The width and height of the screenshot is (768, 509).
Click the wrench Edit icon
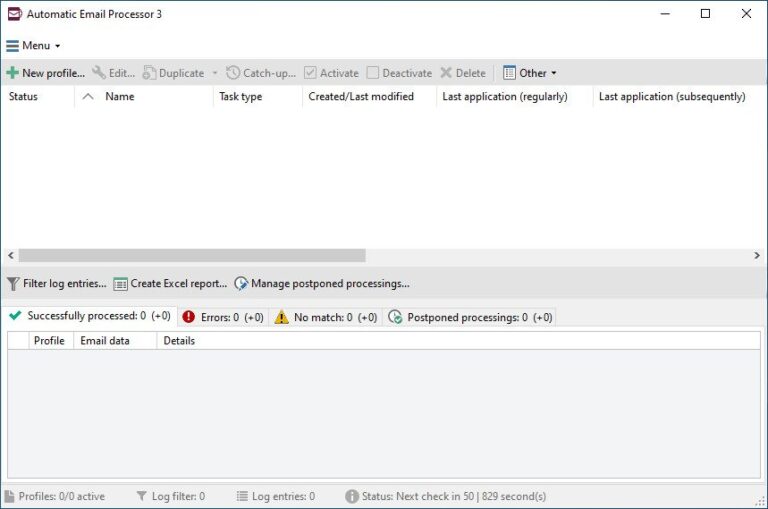[99, 73]
